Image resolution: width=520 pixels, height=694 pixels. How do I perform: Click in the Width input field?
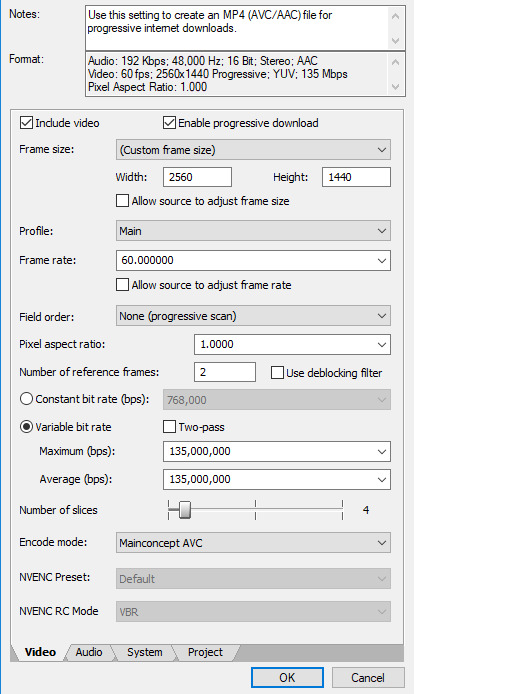coord(197,177)
